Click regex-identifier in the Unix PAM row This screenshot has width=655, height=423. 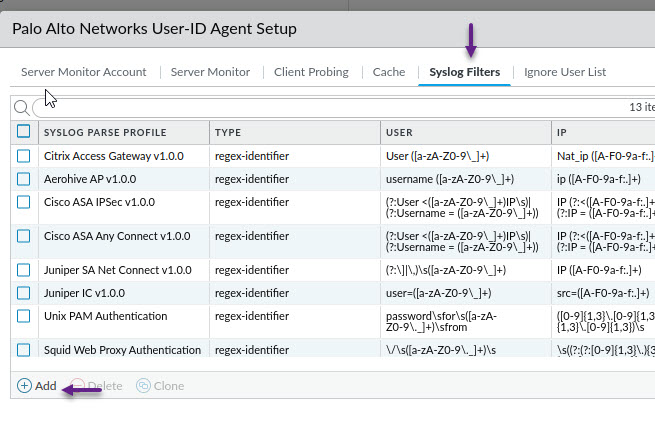(x=252, y=316)
